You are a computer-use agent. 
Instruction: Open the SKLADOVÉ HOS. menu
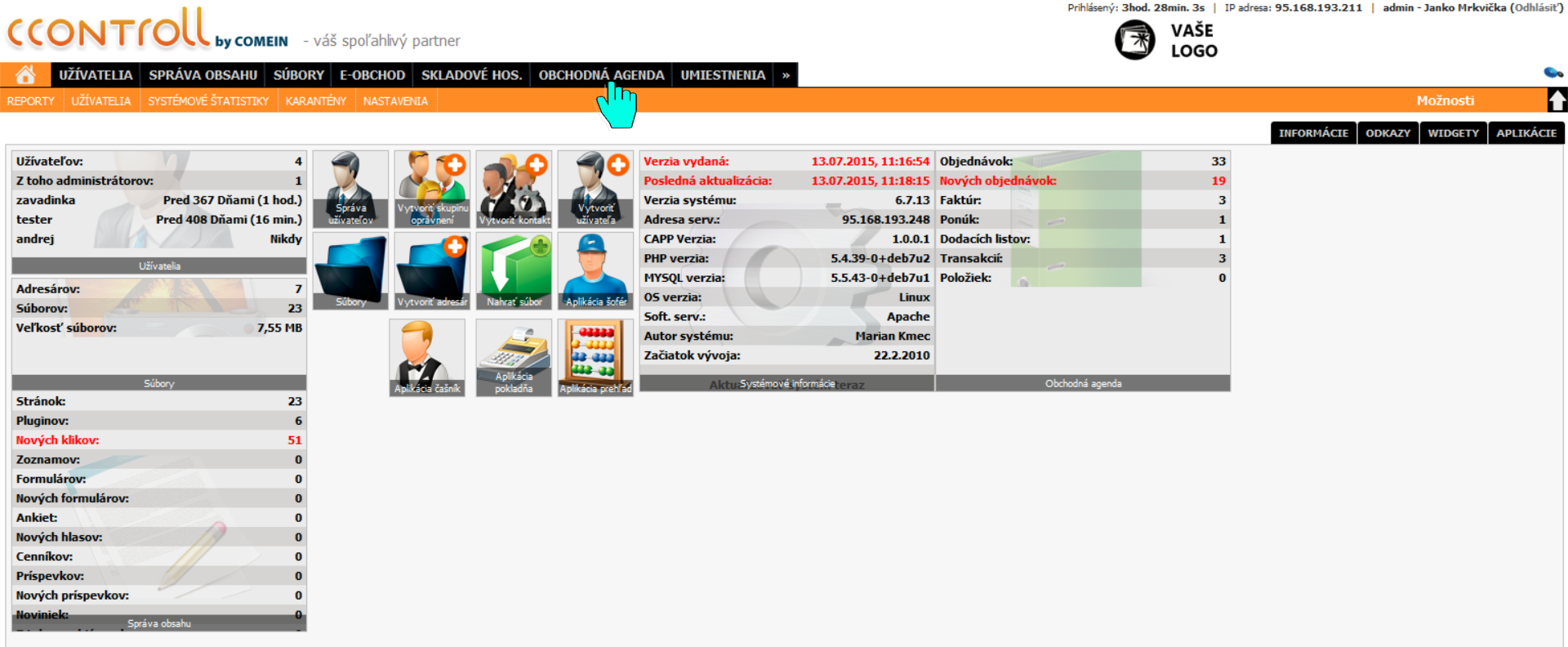[x=471, y=75]
